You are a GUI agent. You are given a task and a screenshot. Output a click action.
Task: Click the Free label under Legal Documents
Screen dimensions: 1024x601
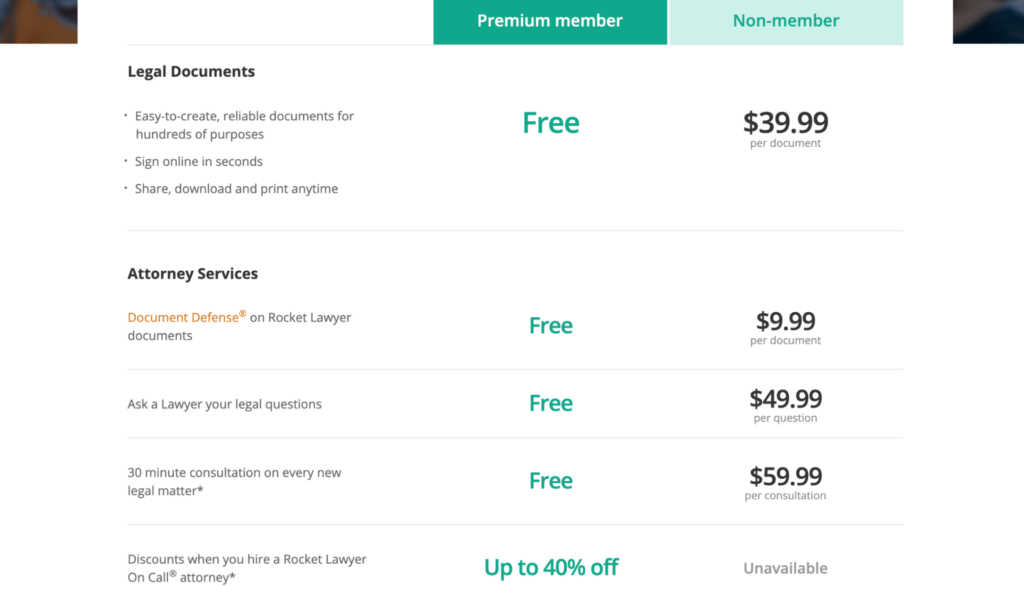(x=551, y=123)
